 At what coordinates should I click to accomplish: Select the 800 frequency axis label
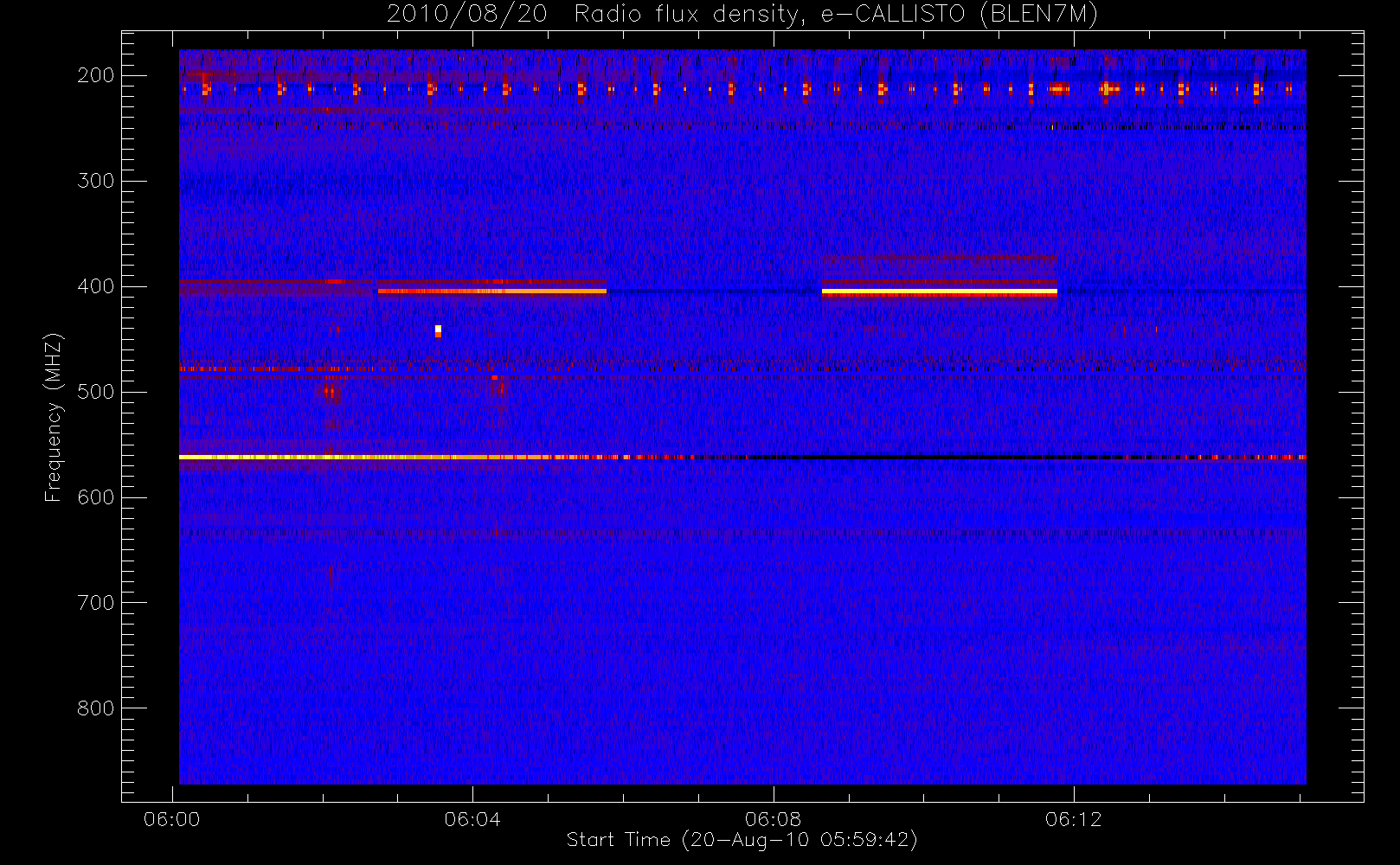(96, 708)
